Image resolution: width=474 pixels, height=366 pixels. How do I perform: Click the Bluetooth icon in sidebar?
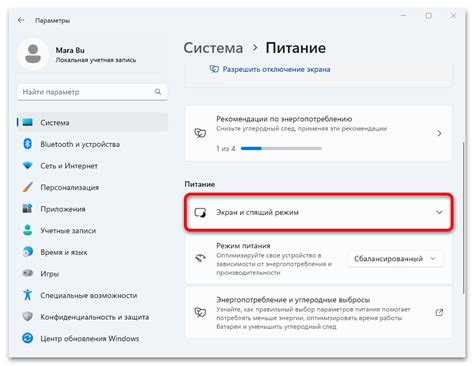pos(28,144)
